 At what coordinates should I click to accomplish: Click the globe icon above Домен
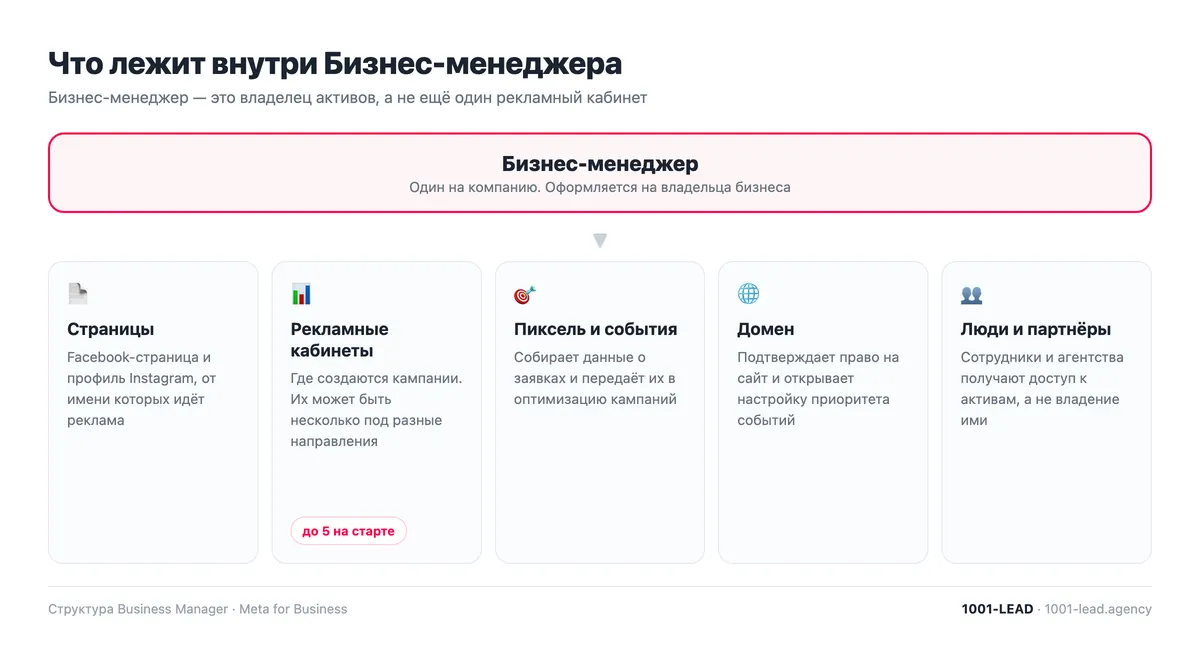748,294
